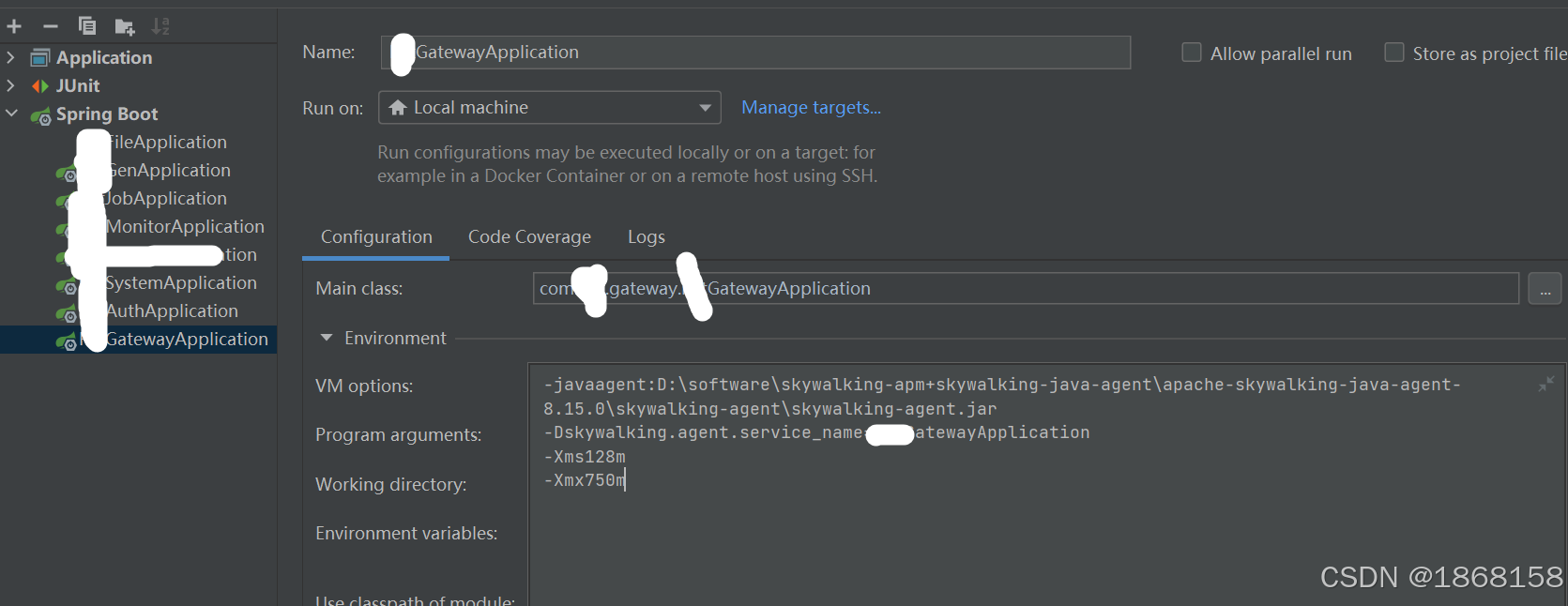Viewport: 1568px width, 606px height.
Task: Click the home icon in Run on dropdown
Action: 398,108
